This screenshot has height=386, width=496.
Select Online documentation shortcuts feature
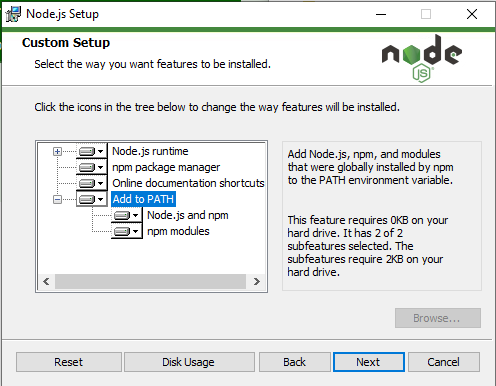188,183
